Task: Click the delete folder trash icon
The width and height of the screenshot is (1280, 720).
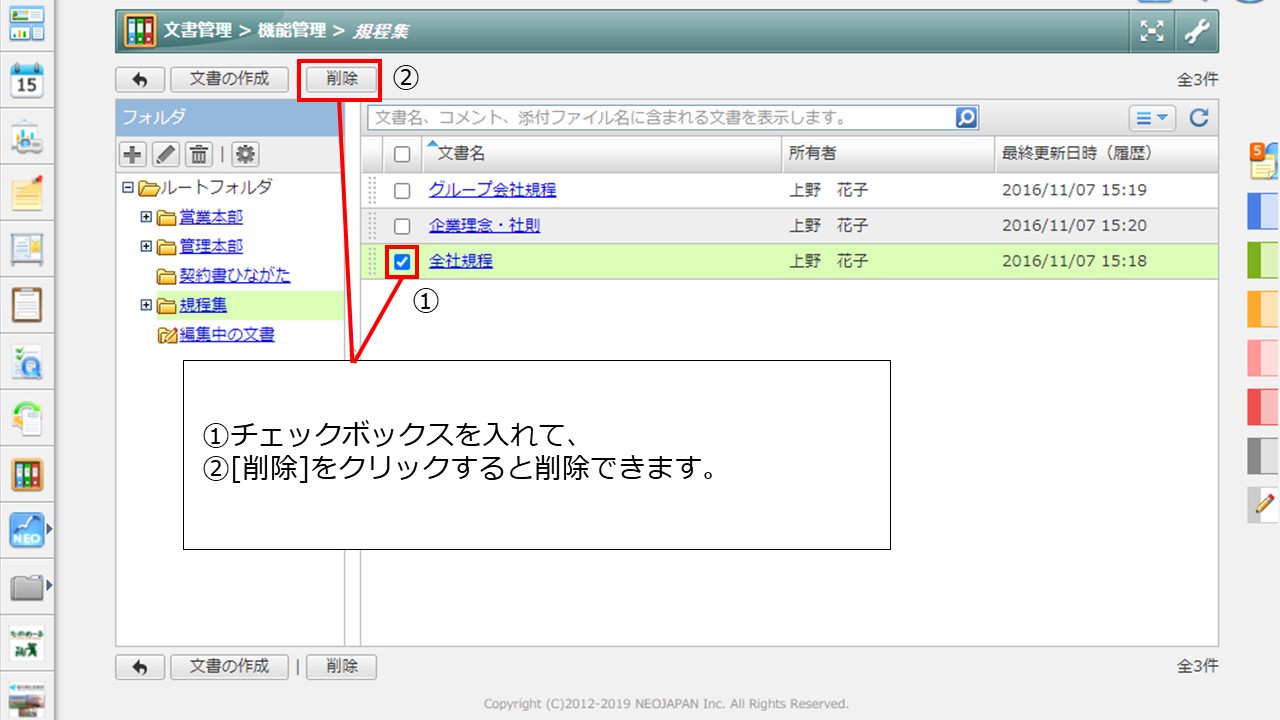Action: pos(199,154)
